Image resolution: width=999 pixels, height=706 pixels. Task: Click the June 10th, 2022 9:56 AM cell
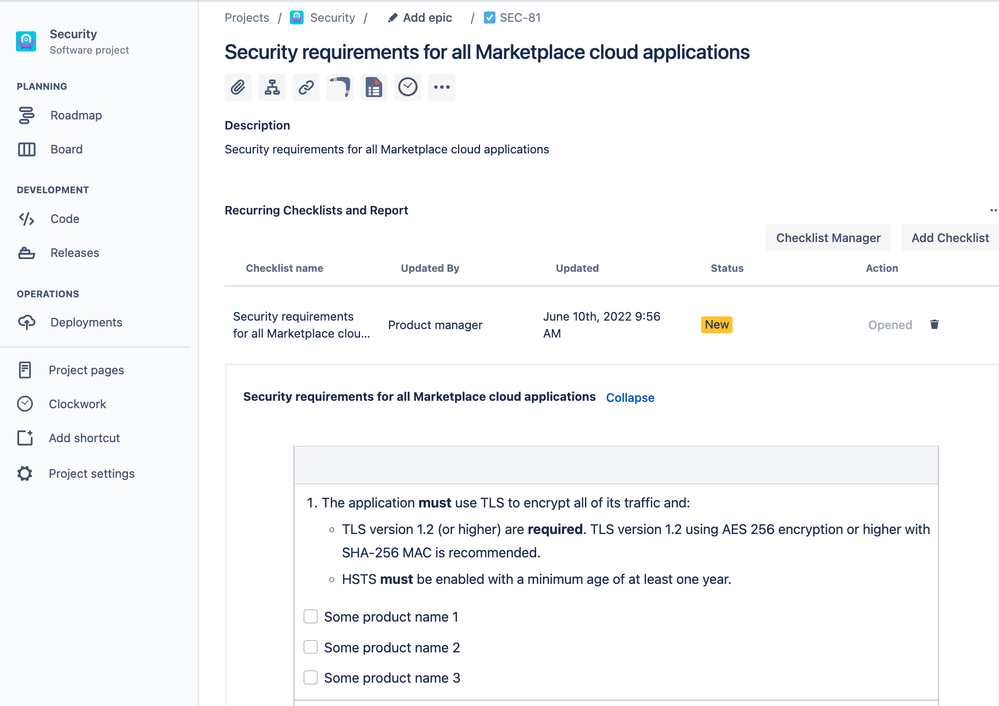601,325
